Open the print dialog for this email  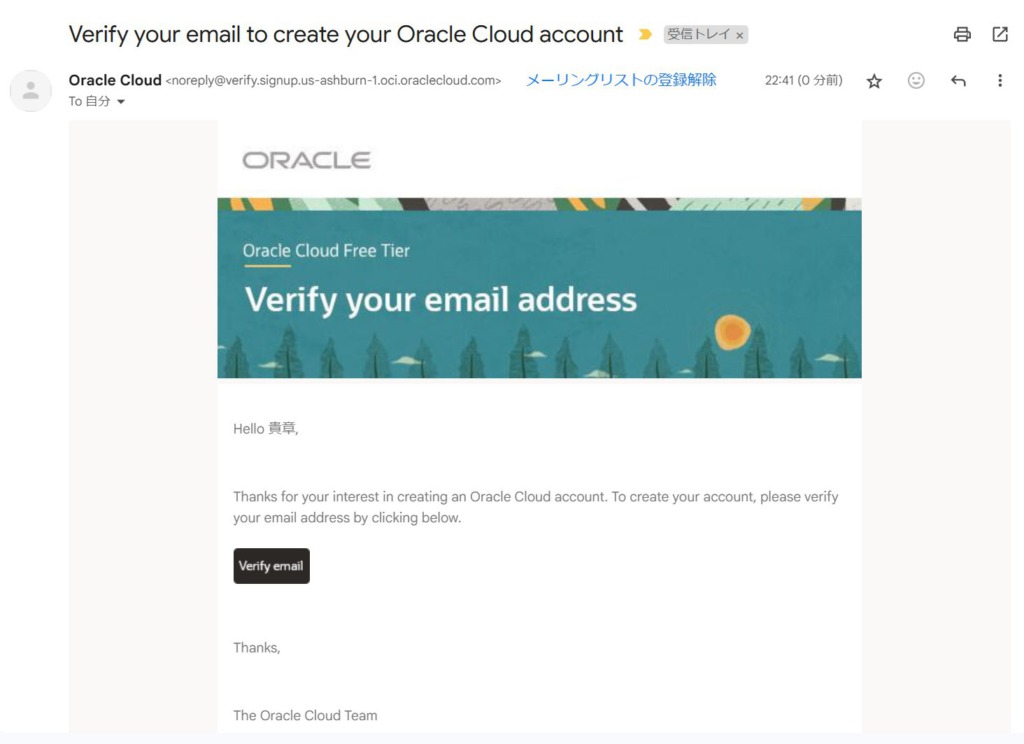point(962,33)
